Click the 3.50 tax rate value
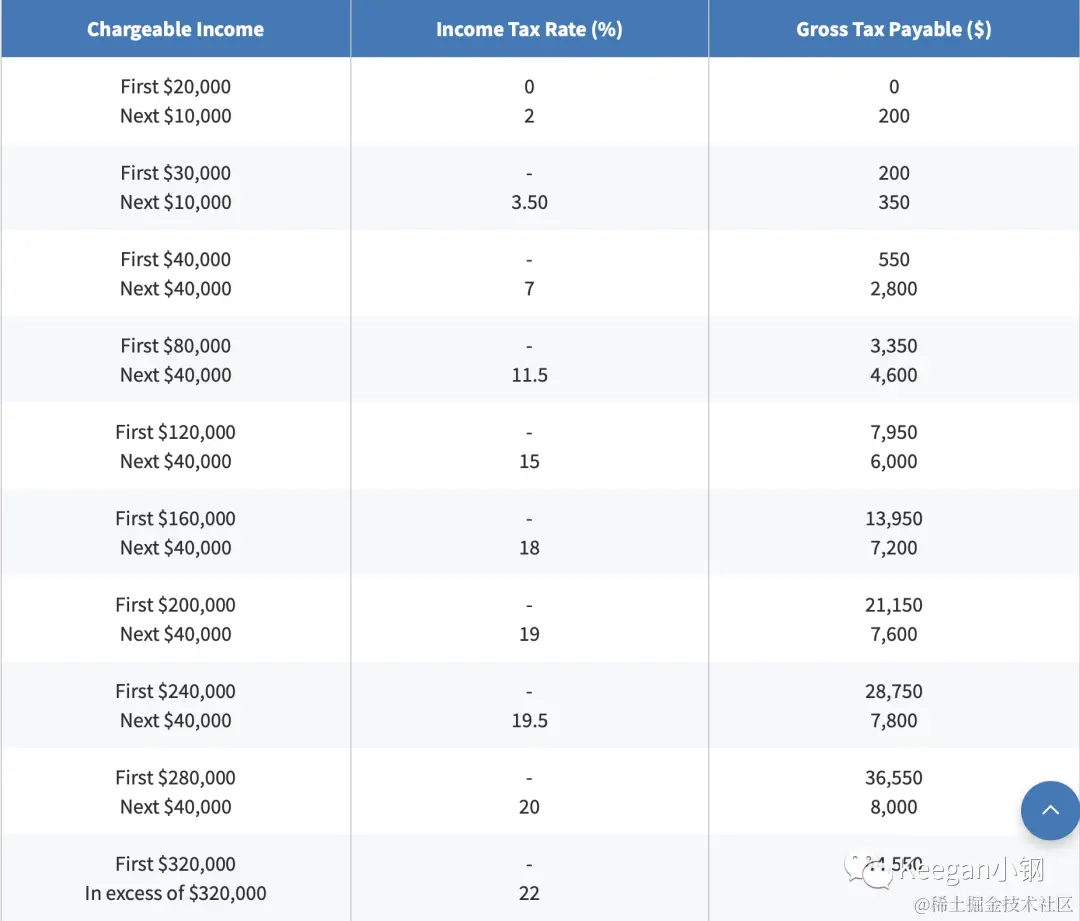The image size is (1080, 921). (529, 202)
